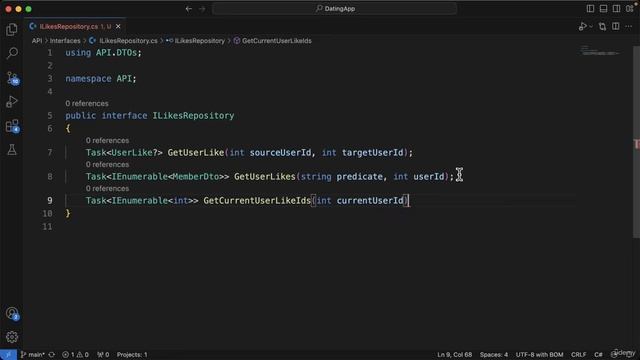640x360 pixels.
Task: Click 0 references above ILikesRepository interface
Action: point(87,104)
